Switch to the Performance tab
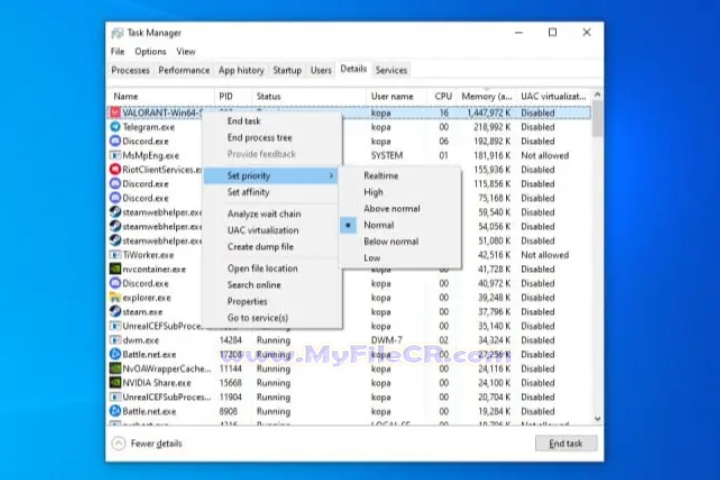 [184, 70]
